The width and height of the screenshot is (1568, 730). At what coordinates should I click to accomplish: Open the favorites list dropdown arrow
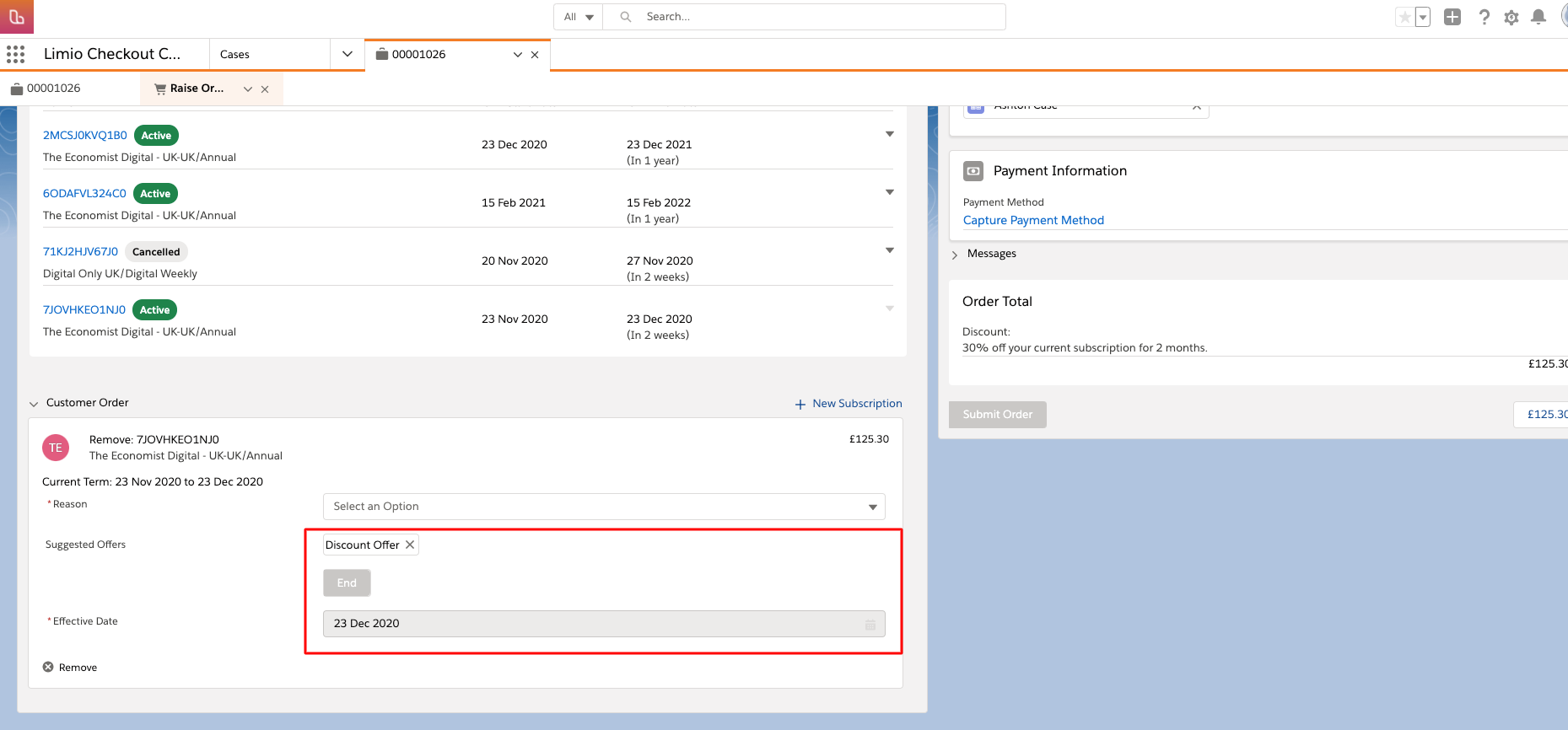pos(1423,17)
